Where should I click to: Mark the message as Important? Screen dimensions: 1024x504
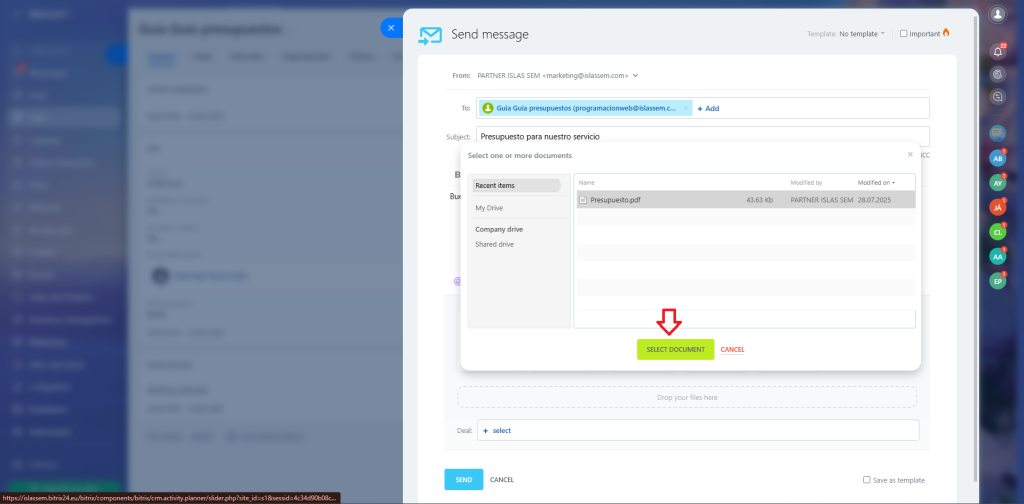904,34
